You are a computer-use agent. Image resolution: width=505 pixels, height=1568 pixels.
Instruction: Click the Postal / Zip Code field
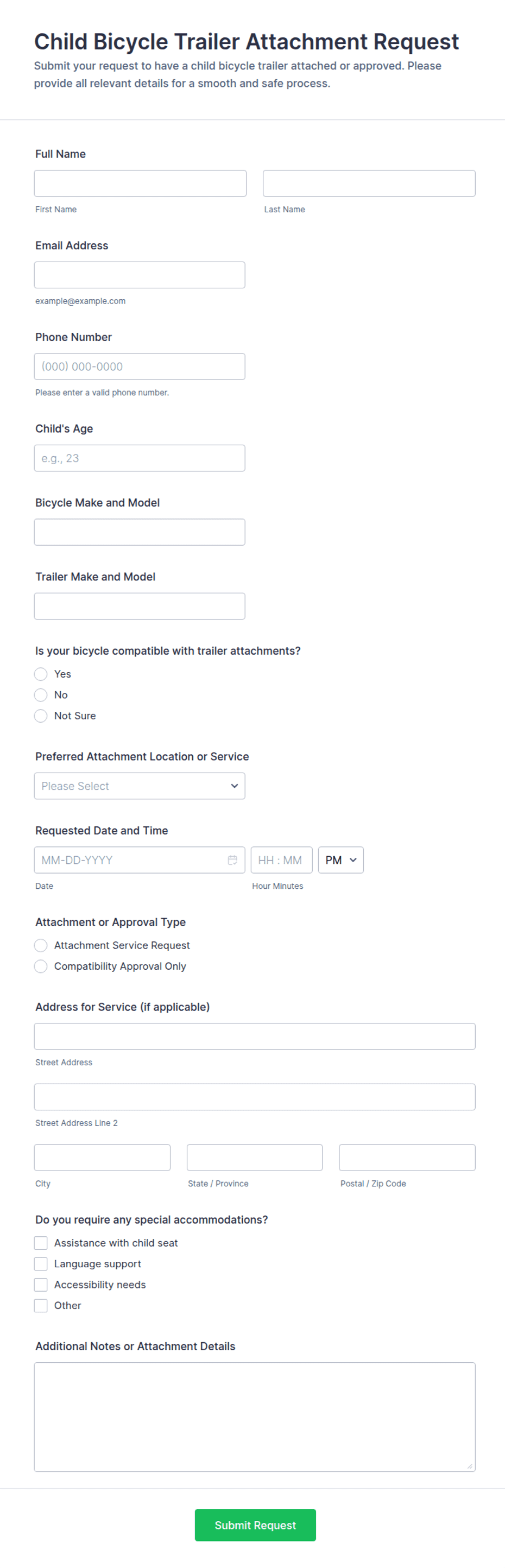coord(407,1157)
